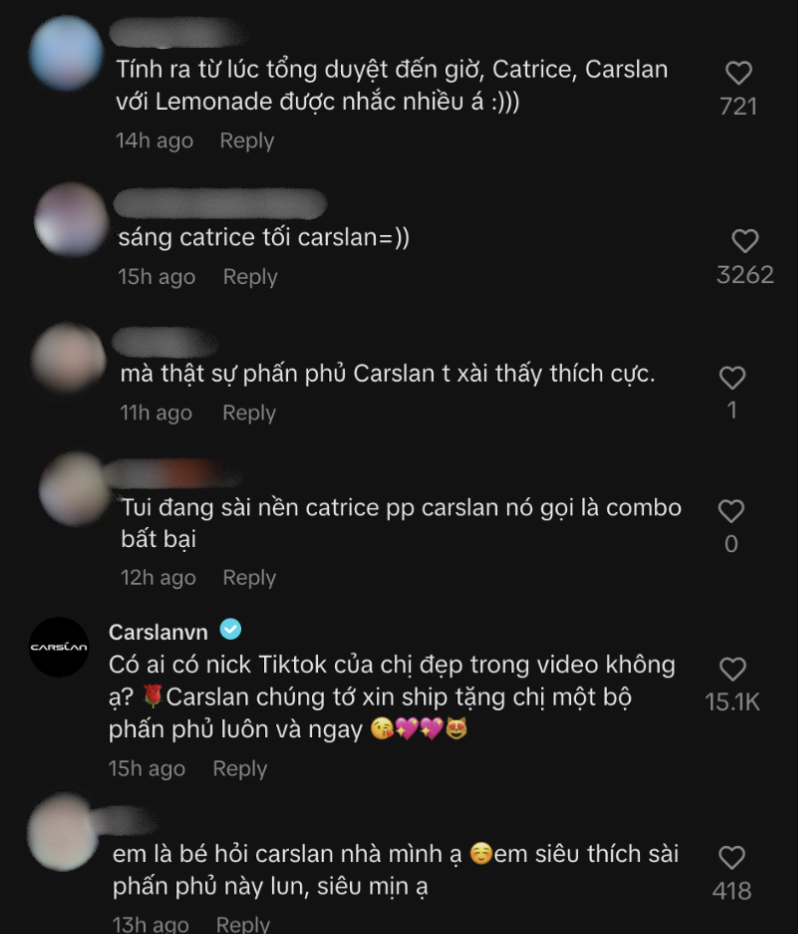
Task: Open Carslanvn profile avatar logo
Action: pos(59,647)
